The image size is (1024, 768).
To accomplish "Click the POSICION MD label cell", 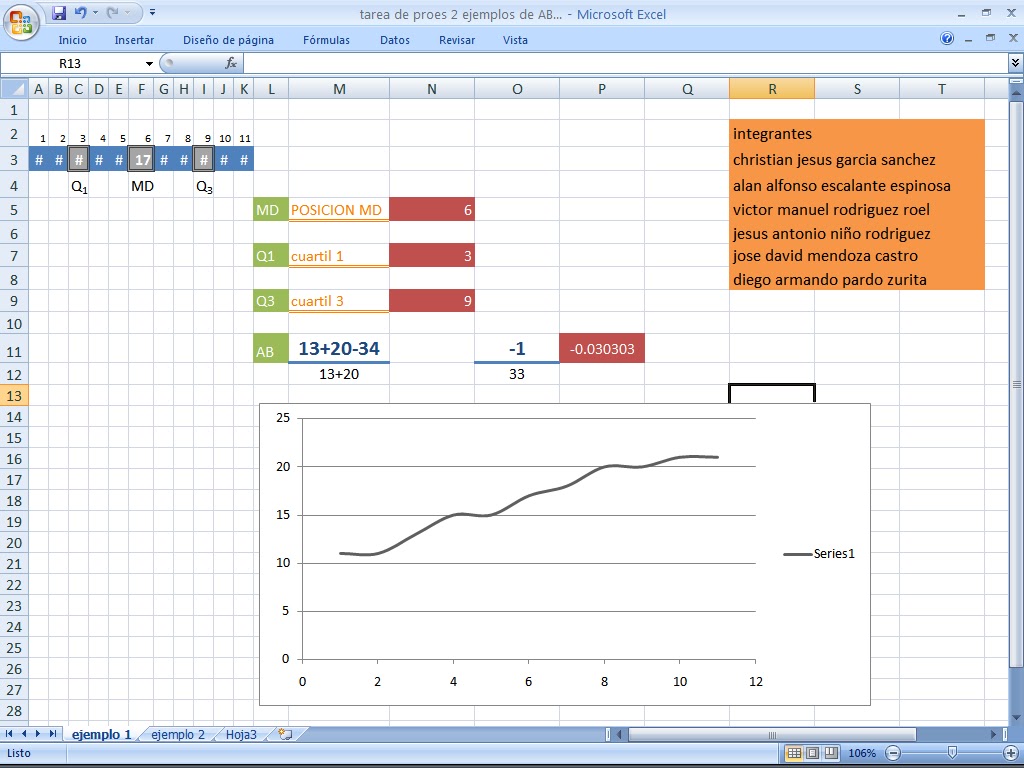I will coord(339,210).
